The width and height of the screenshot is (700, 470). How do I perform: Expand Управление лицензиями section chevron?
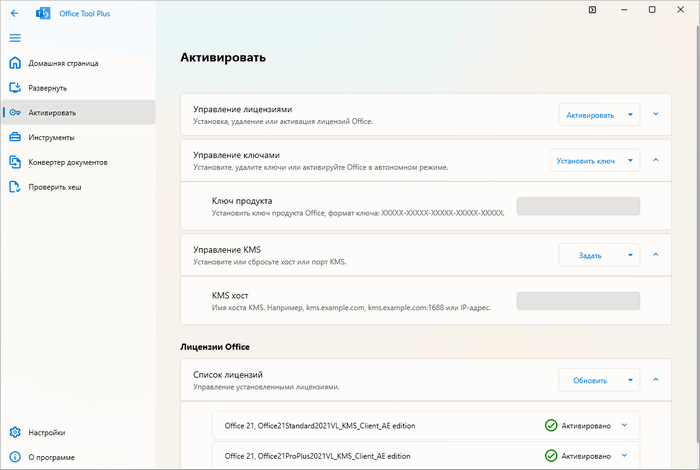(656, 114)
